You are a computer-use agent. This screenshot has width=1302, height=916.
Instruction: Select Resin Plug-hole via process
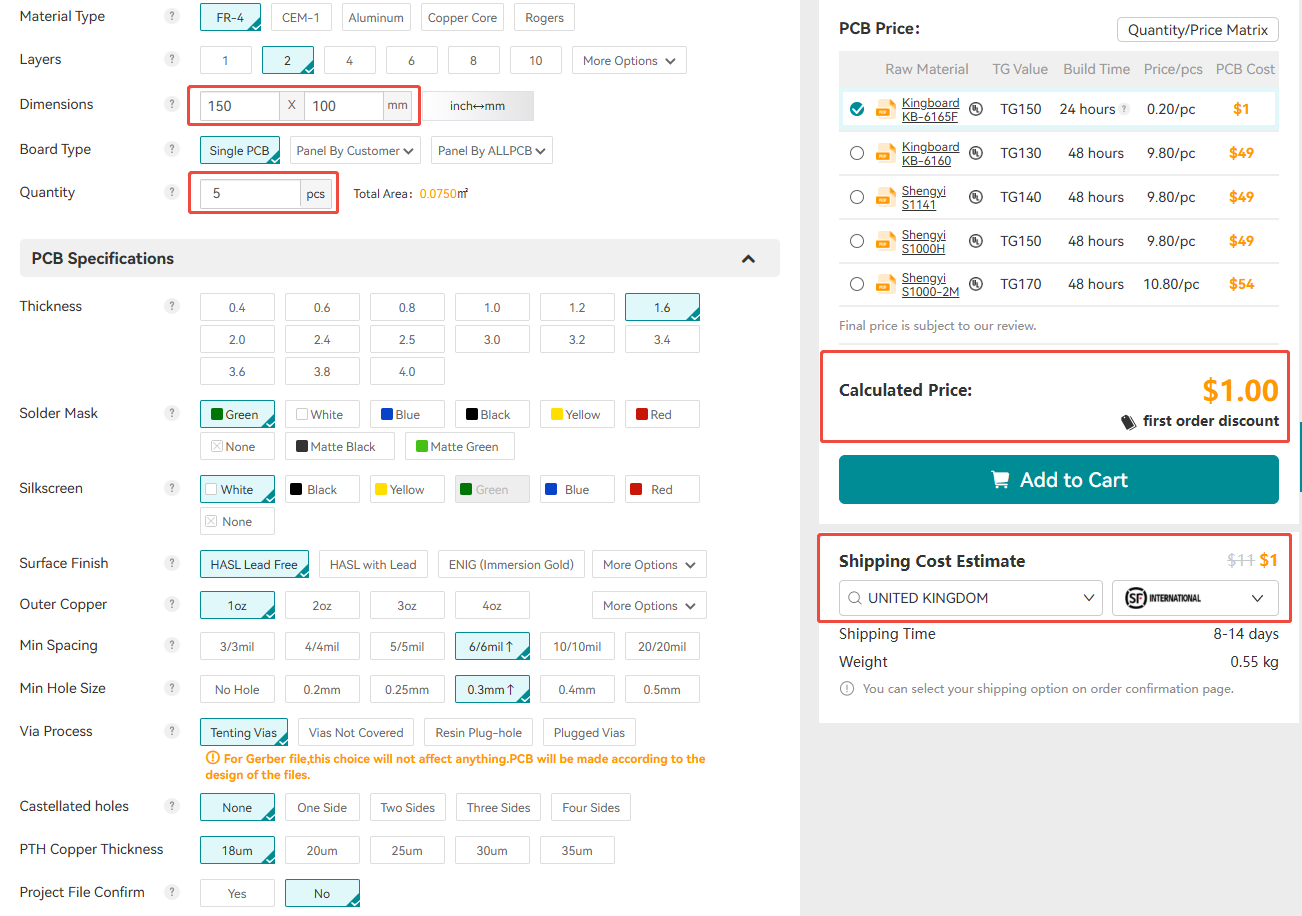tap(479, 732)
